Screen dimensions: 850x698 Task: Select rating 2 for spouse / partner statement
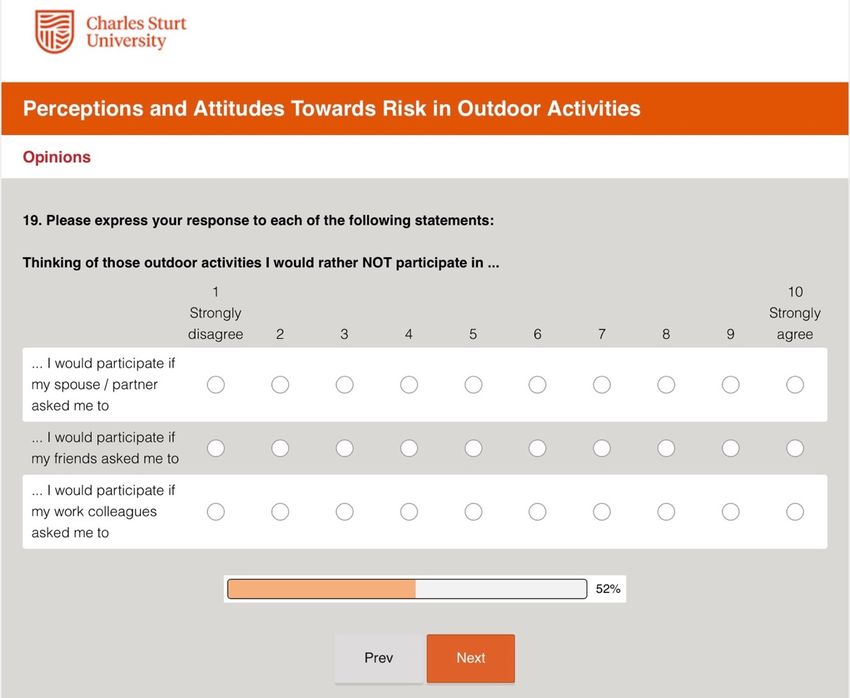click(280, 385)
